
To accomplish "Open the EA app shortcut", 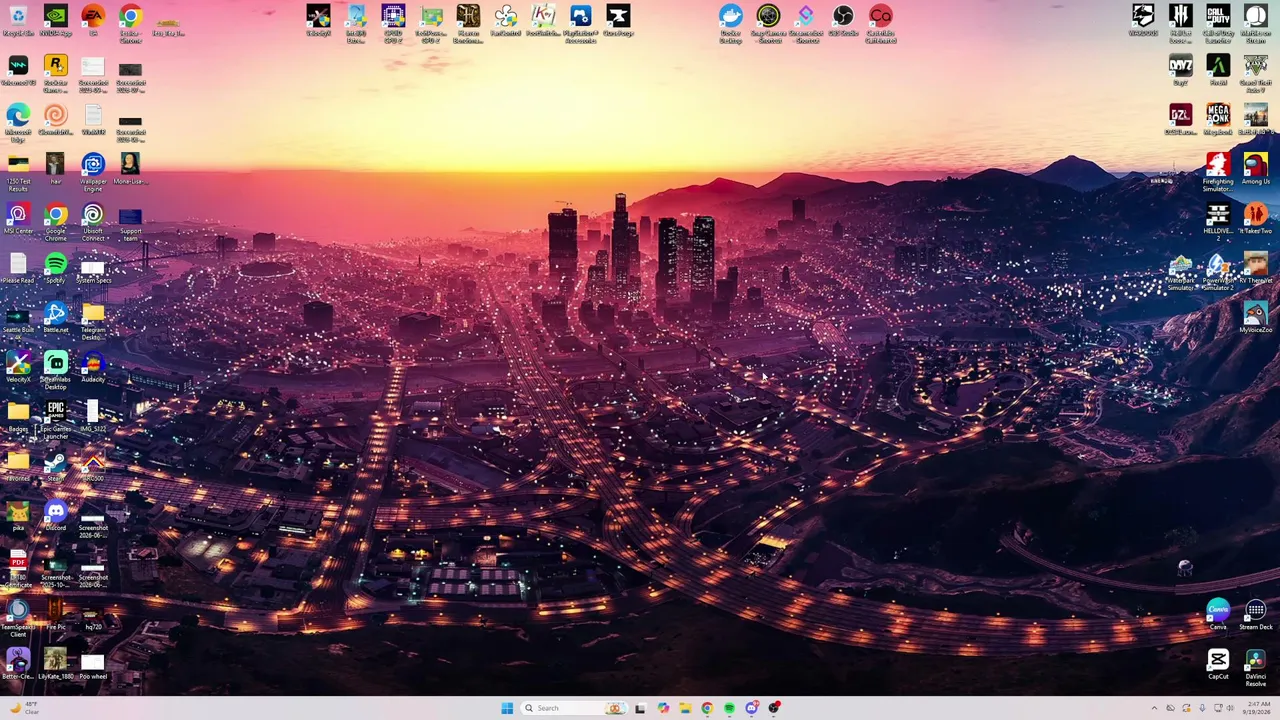I will [x=93, y=21].
